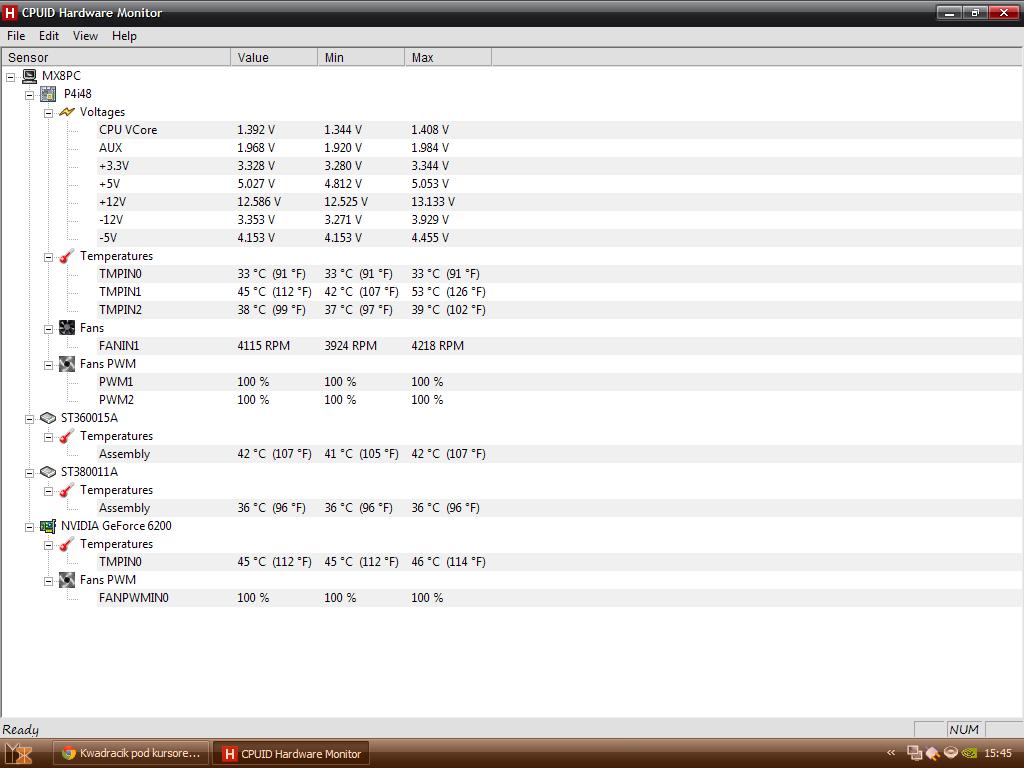The width and height of the screenshot is (1024, 768).
Task: Click the network connections tray icon
Action: (914, 753)
